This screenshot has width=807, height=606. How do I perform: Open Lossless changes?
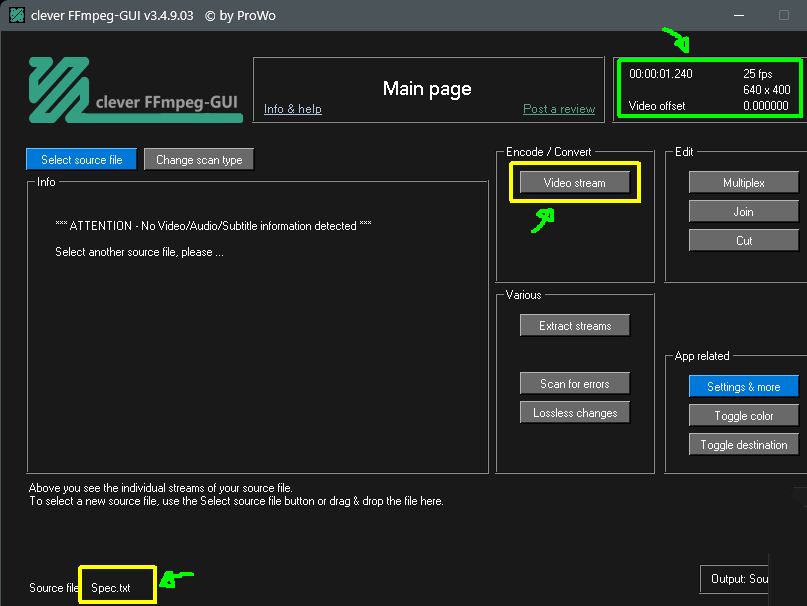tap(574, 413)
